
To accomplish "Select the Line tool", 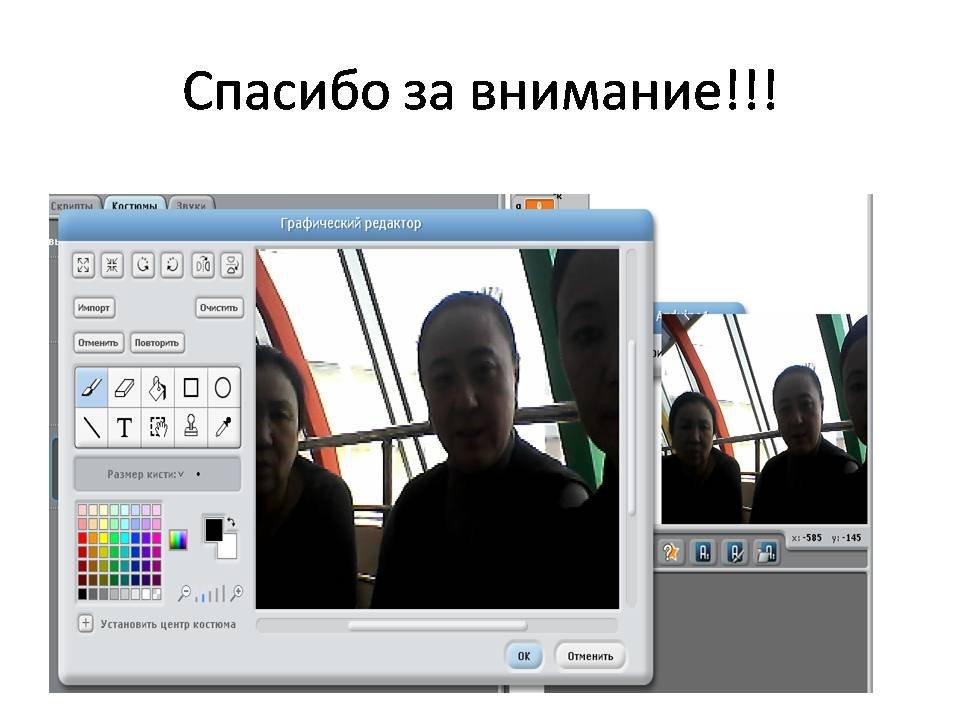I will point(92,428).
